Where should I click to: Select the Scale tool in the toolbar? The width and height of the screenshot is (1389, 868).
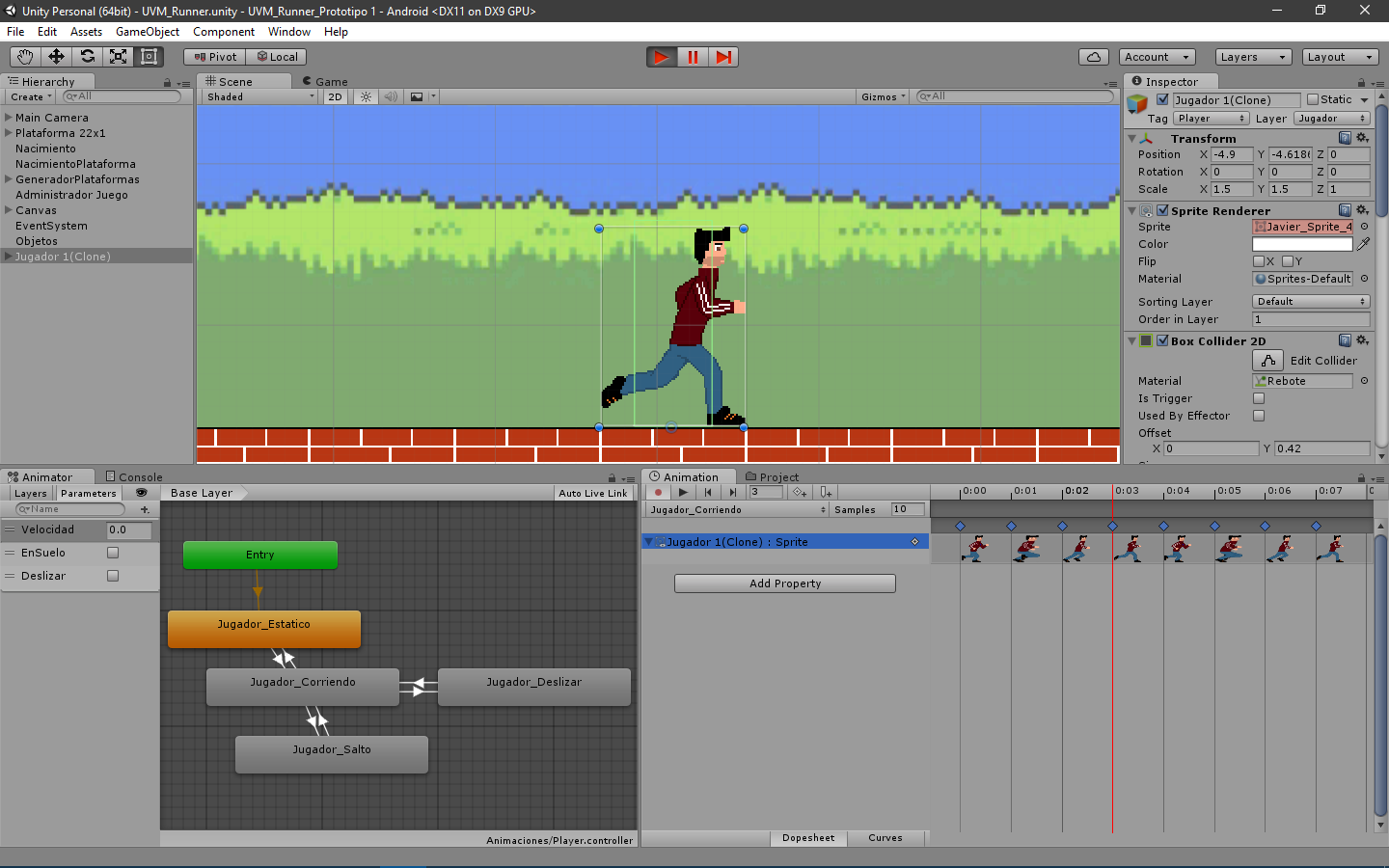118,57
